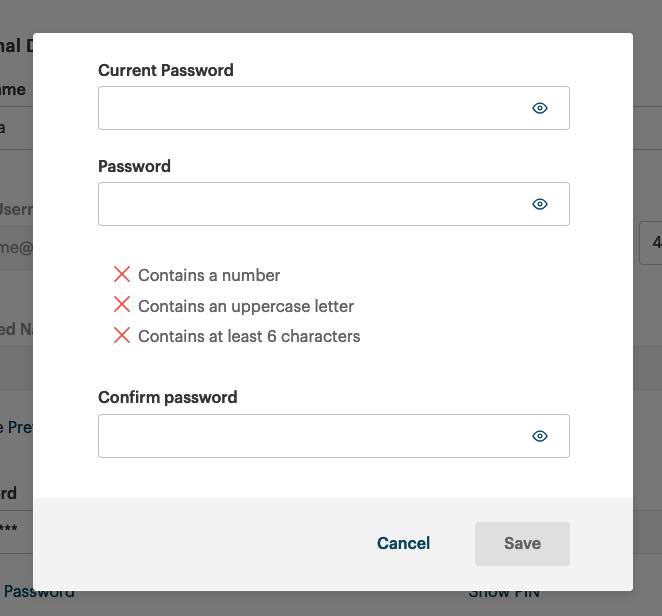The height and width of the screenshot is (616, 662).
Task: Click red X beside at least 6 characters
Action: pos(122,336)
